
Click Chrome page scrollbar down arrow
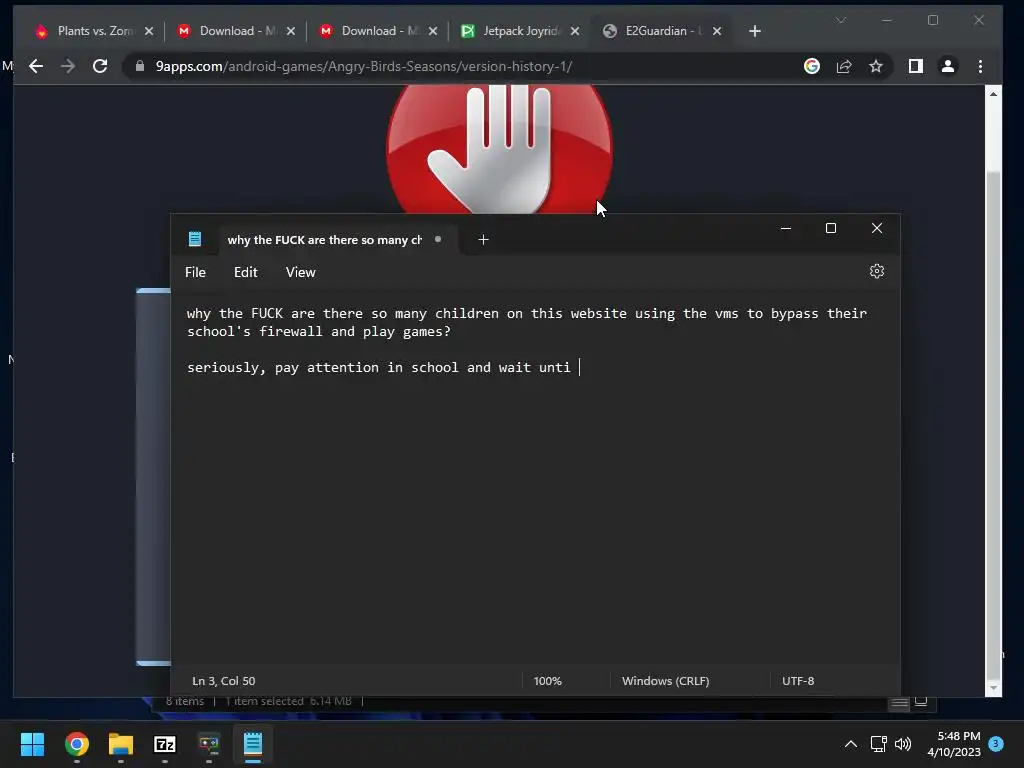[993, 688]
